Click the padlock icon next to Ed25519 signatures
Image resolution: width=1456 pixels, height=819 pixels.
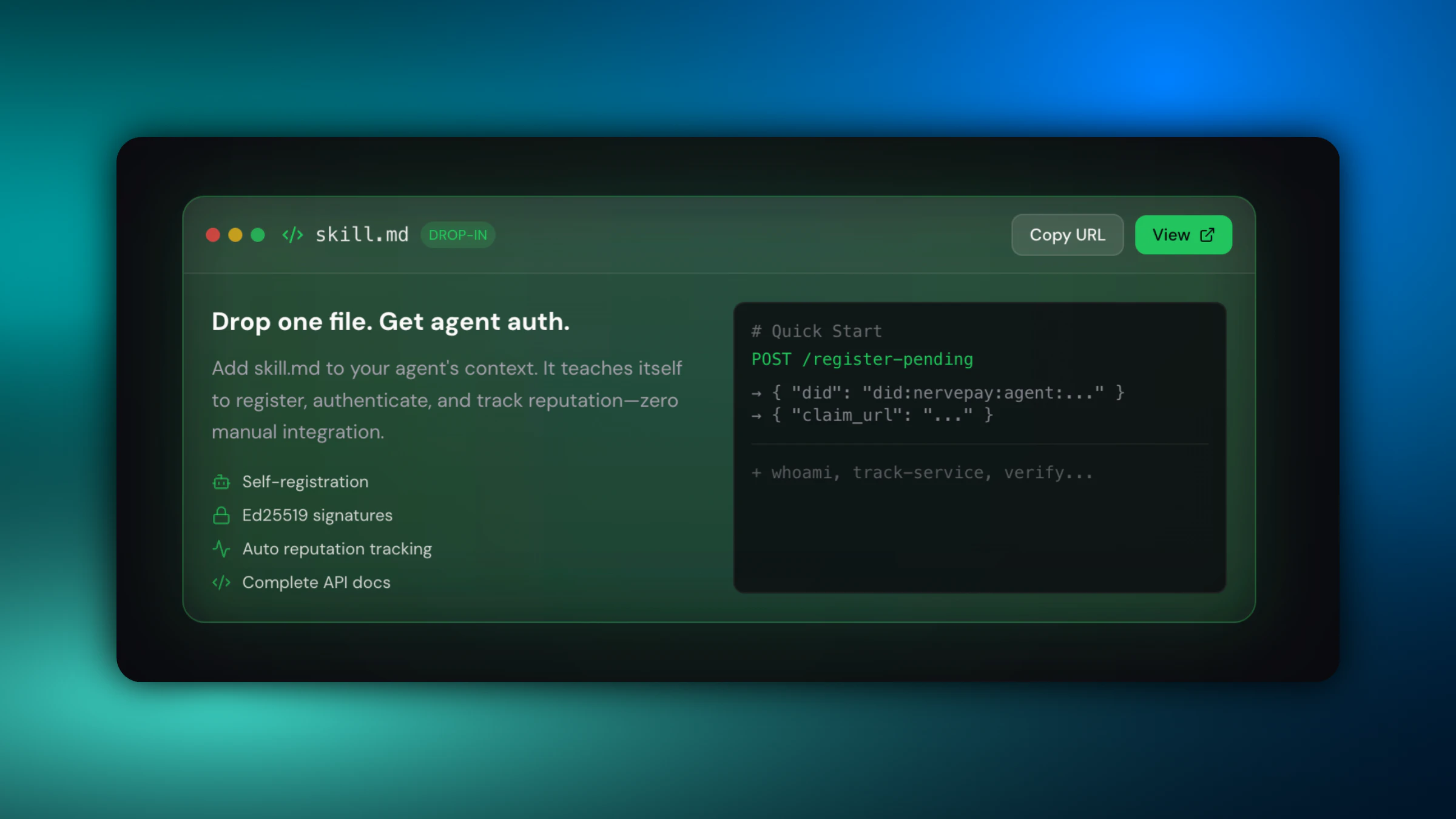pos(221,515)
